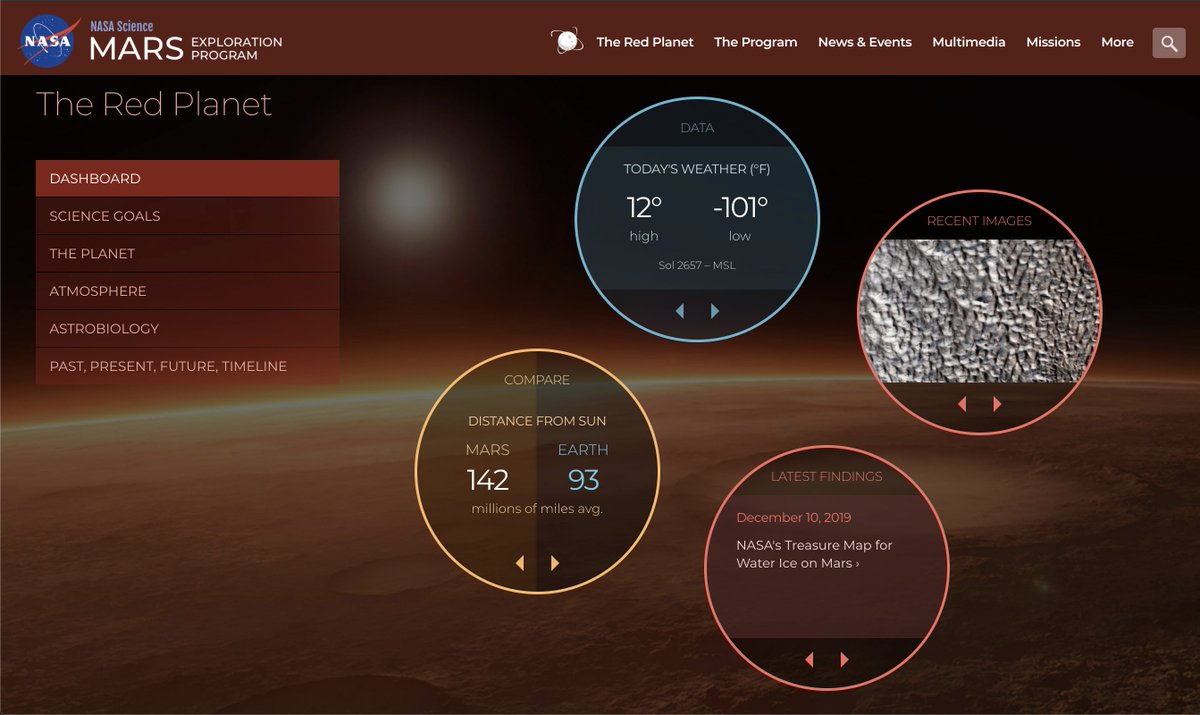Viewport: 1200px width, 715px height.
Task: Click the Latest Findings heading
Action: click(827, 476)
